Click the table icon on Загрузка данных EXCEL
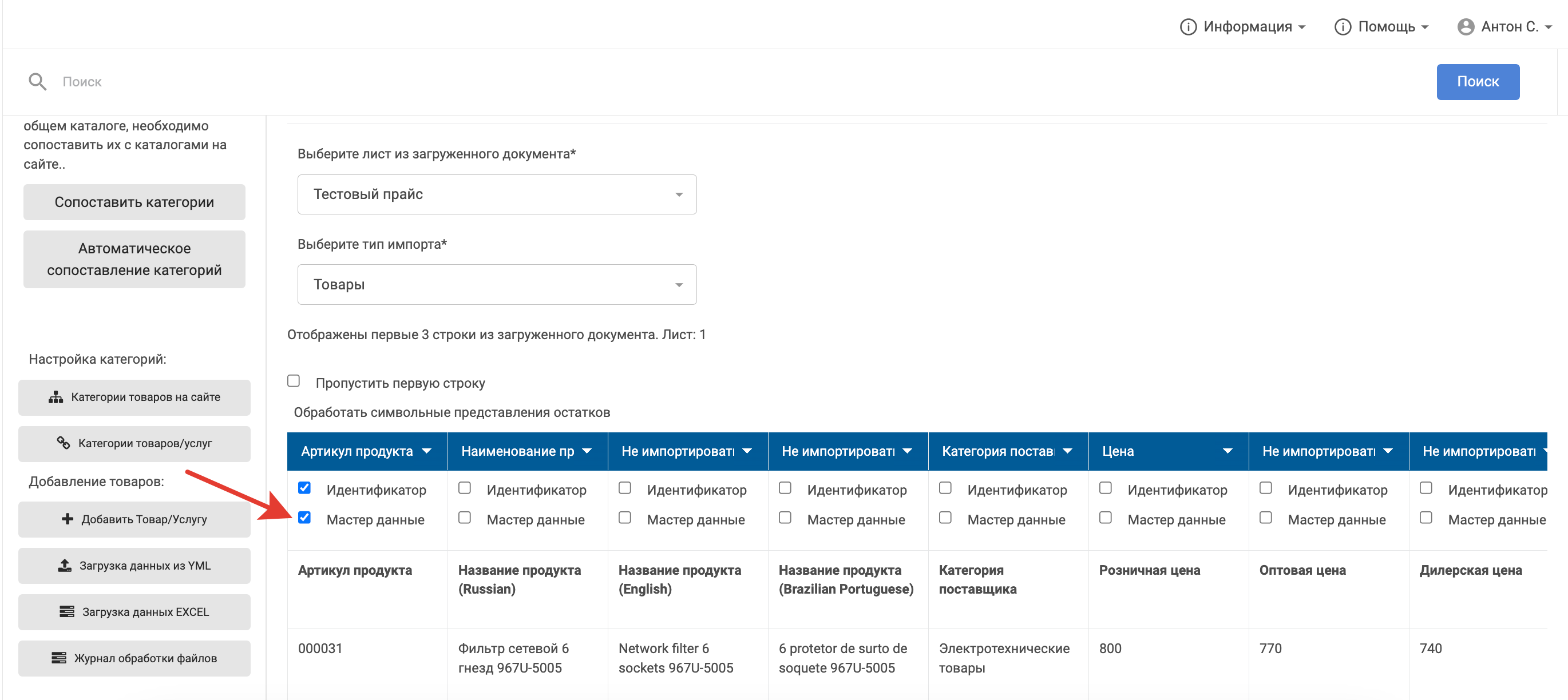 click(x=66, y=612)
